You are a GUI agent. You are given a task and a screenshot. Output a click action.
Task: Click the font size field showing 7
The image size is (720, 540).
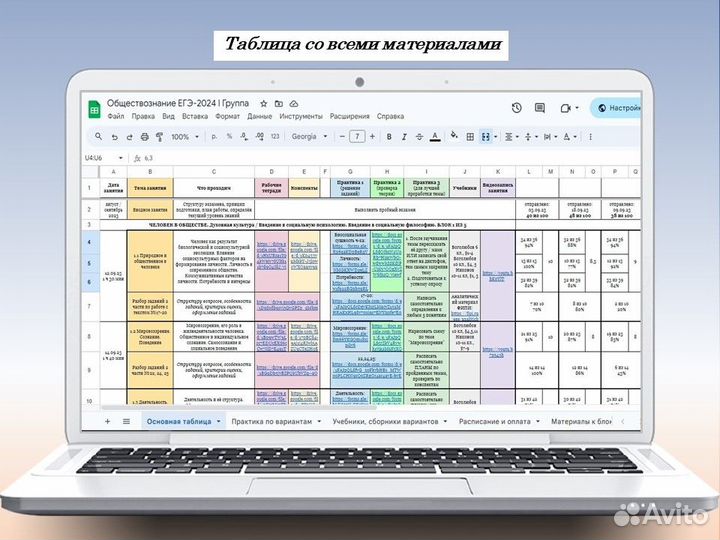coord(357,136)
